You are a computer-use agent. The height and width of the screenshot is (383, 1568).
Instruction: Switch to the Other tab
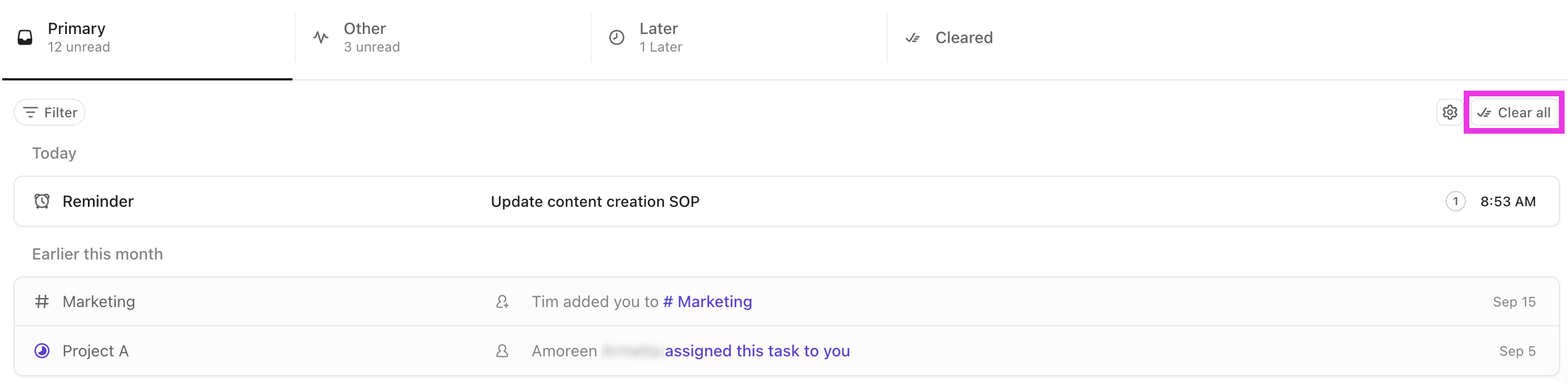tap(371, 38)
